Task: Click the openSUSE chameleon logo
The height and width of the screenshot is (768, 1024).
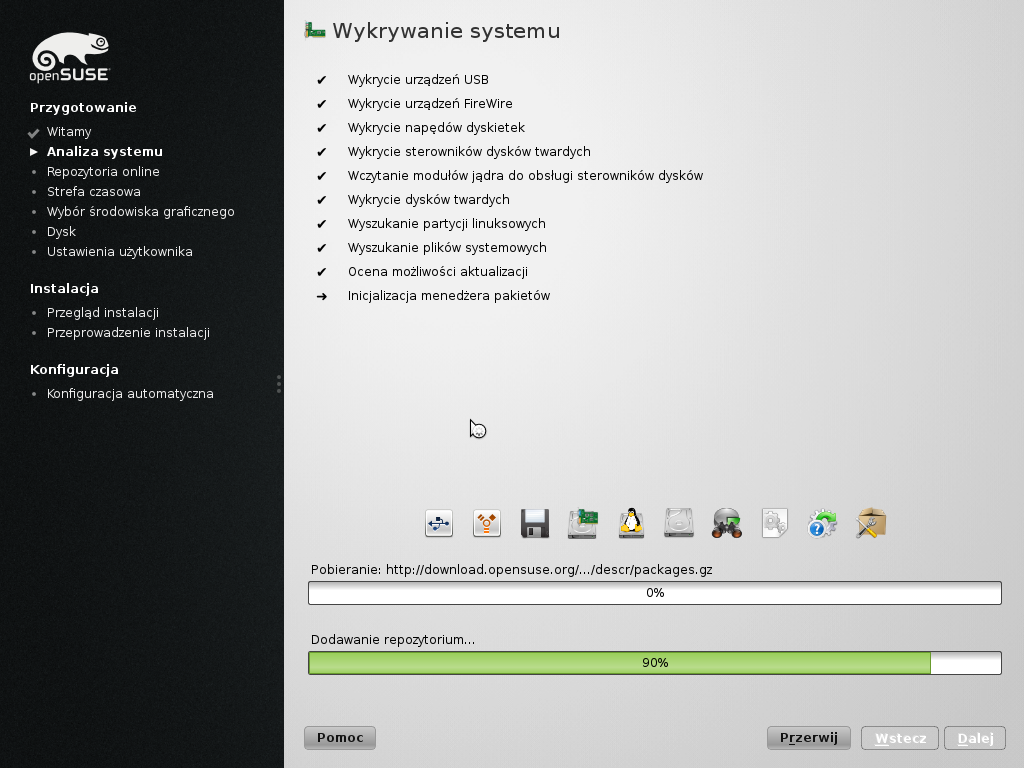Action: [x=70, y=57]
